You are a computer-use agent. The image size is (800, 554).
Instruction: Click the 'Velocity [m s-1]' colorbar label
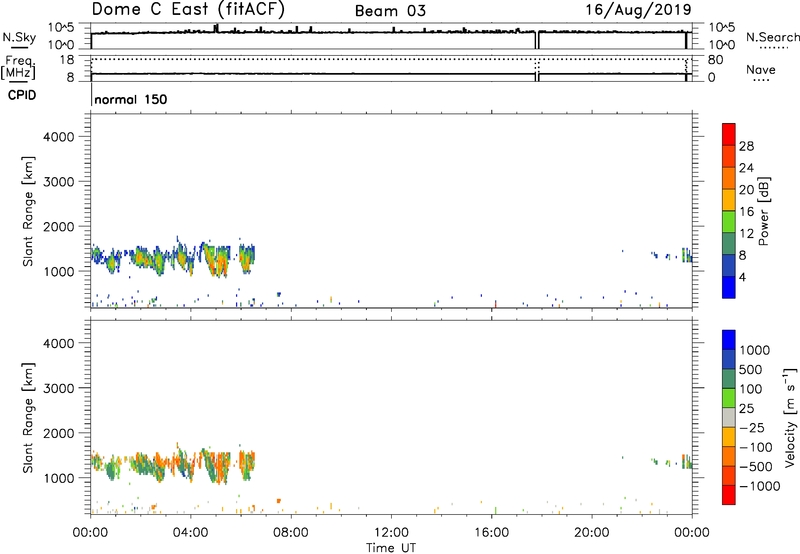tap(789, 417)
